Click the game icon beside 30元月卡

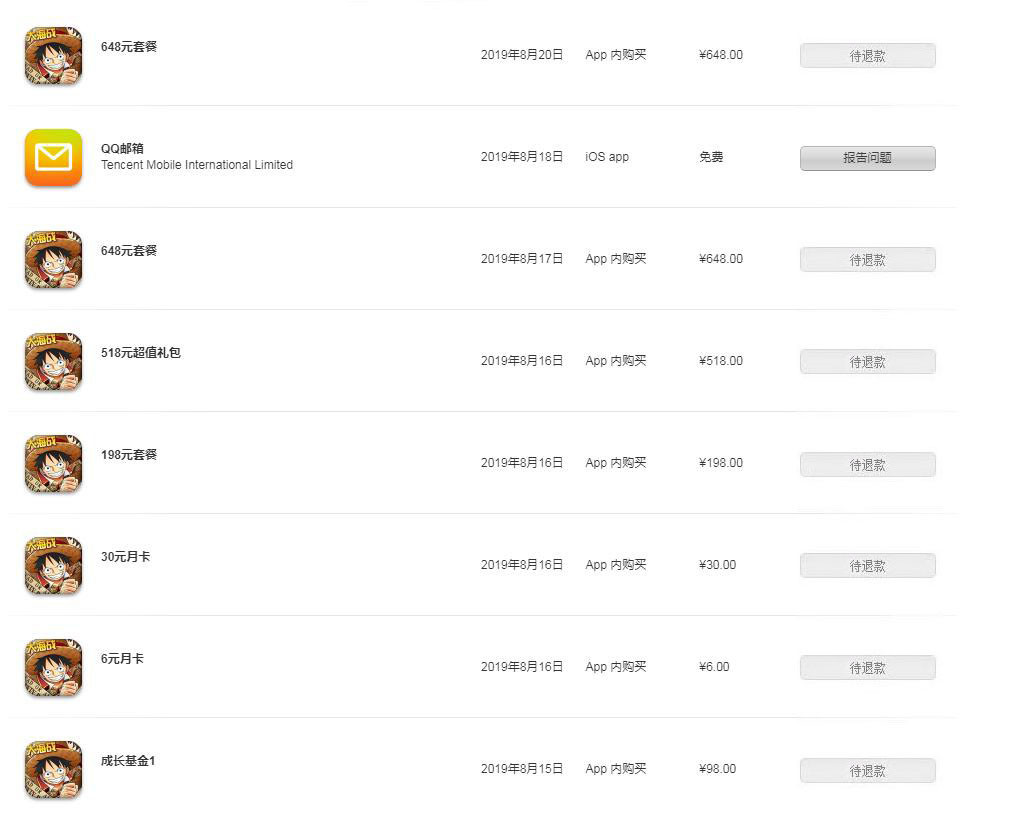[x=53, y=565]
